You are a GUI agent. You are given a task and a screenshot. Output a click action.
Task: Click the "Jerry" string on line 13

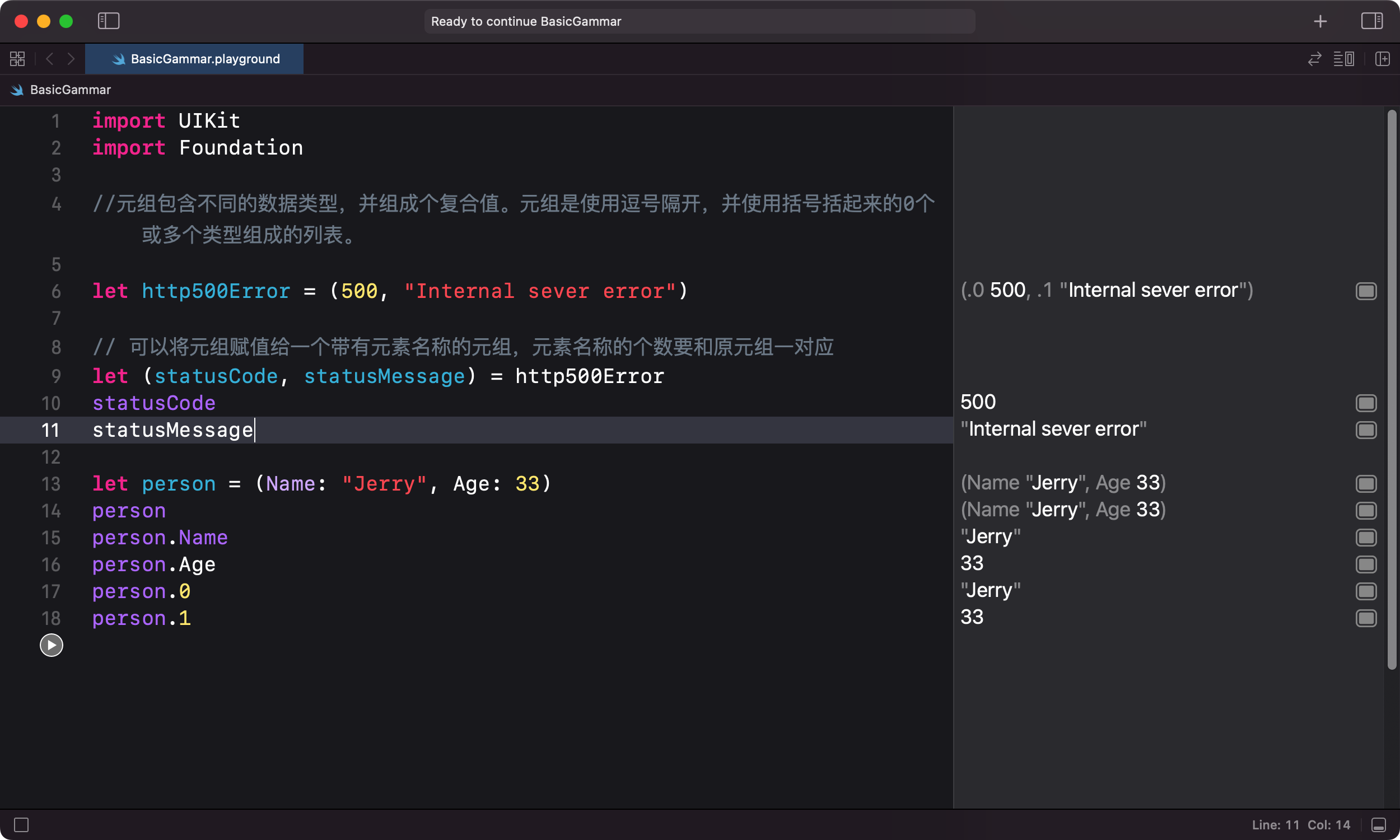click(x=384, y=484)
